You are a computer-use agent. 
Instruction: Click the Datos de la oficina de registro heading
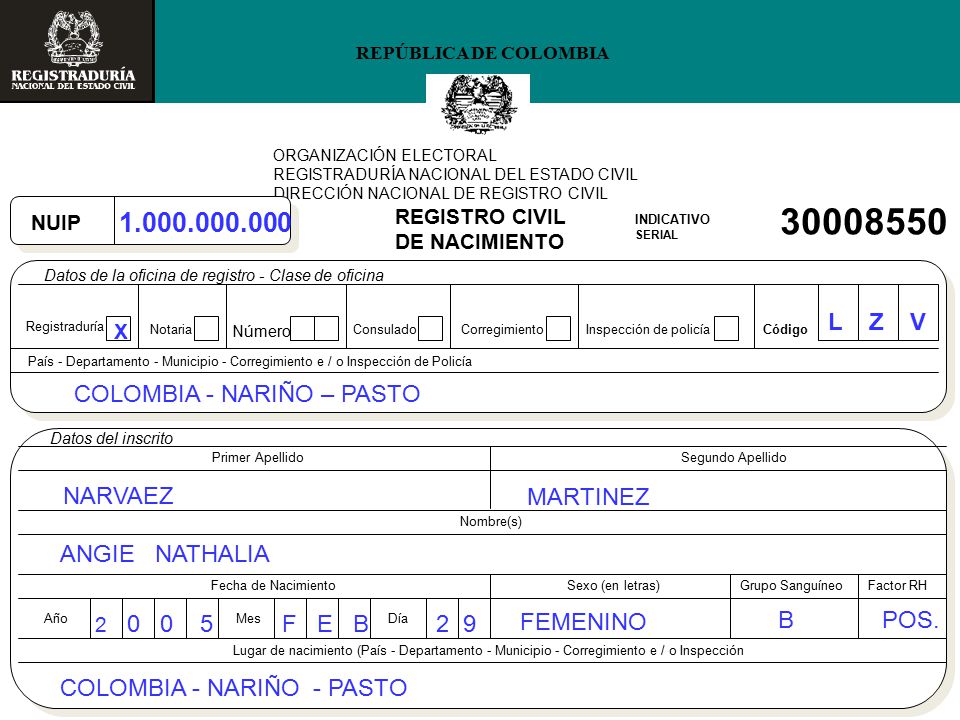click(x=214, y=276)
